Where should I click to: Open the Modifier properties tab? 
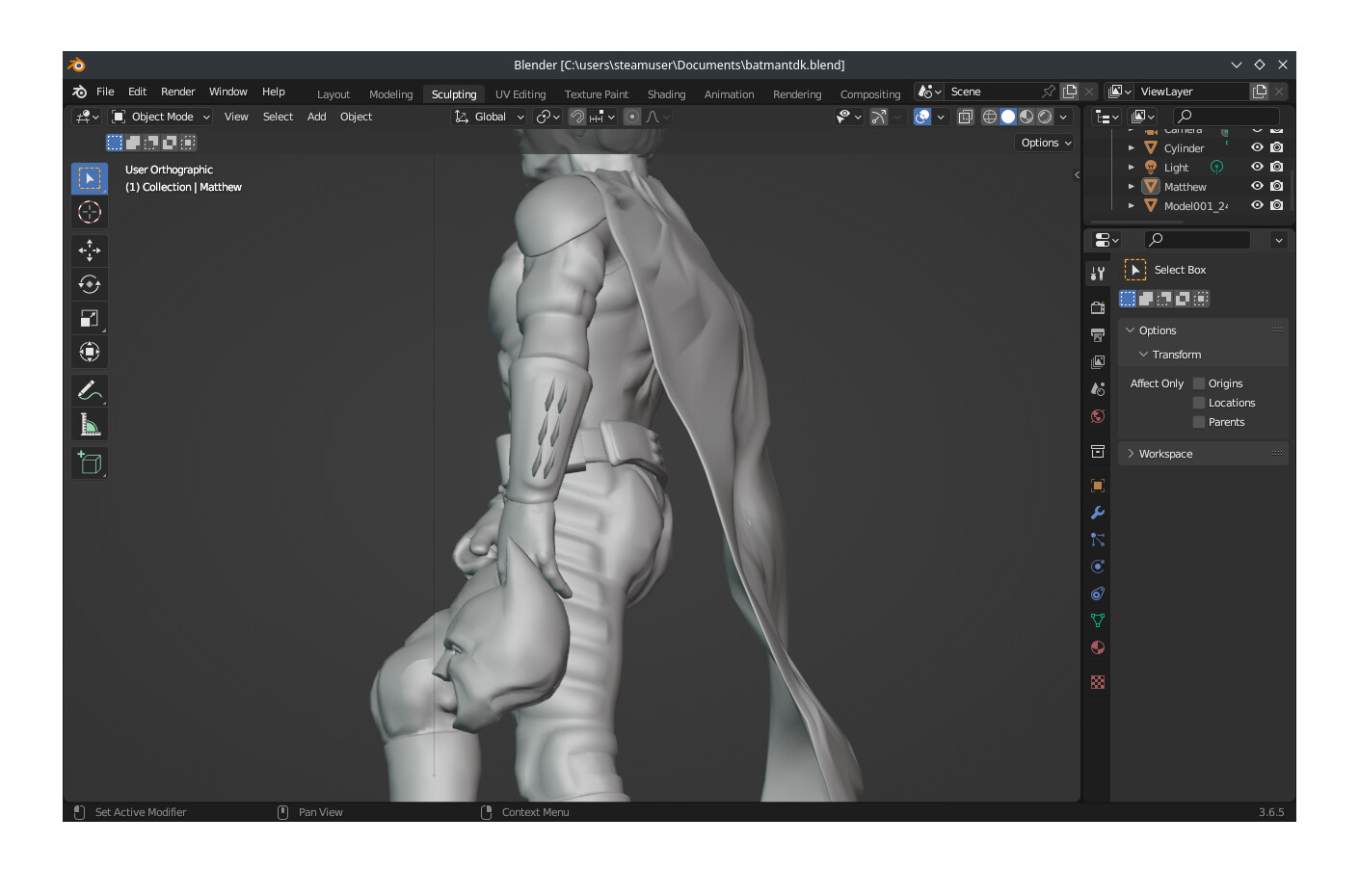tap(1098, 513)
